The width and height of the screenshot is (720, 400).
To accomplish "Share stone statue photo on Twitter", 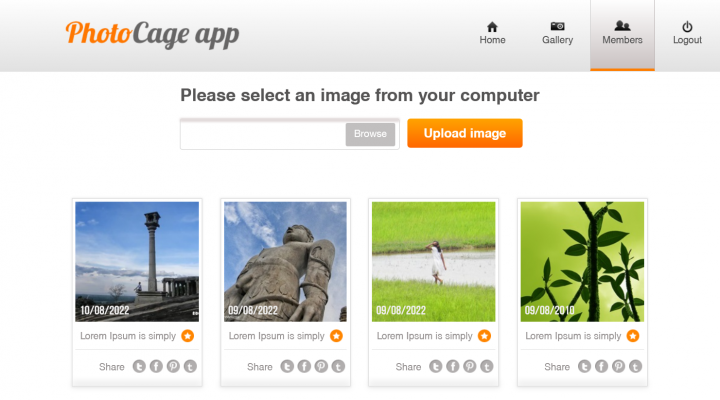I will [287, 366].
